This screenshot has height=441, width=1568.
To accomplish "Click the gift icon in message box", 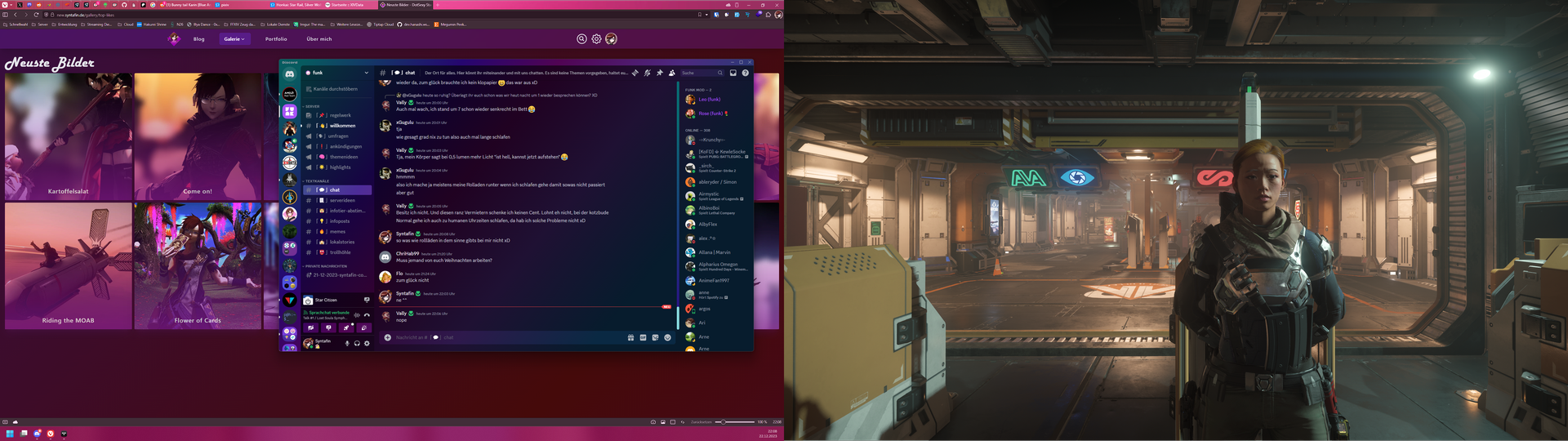I will pyautogui.click(x=630, y=337).
